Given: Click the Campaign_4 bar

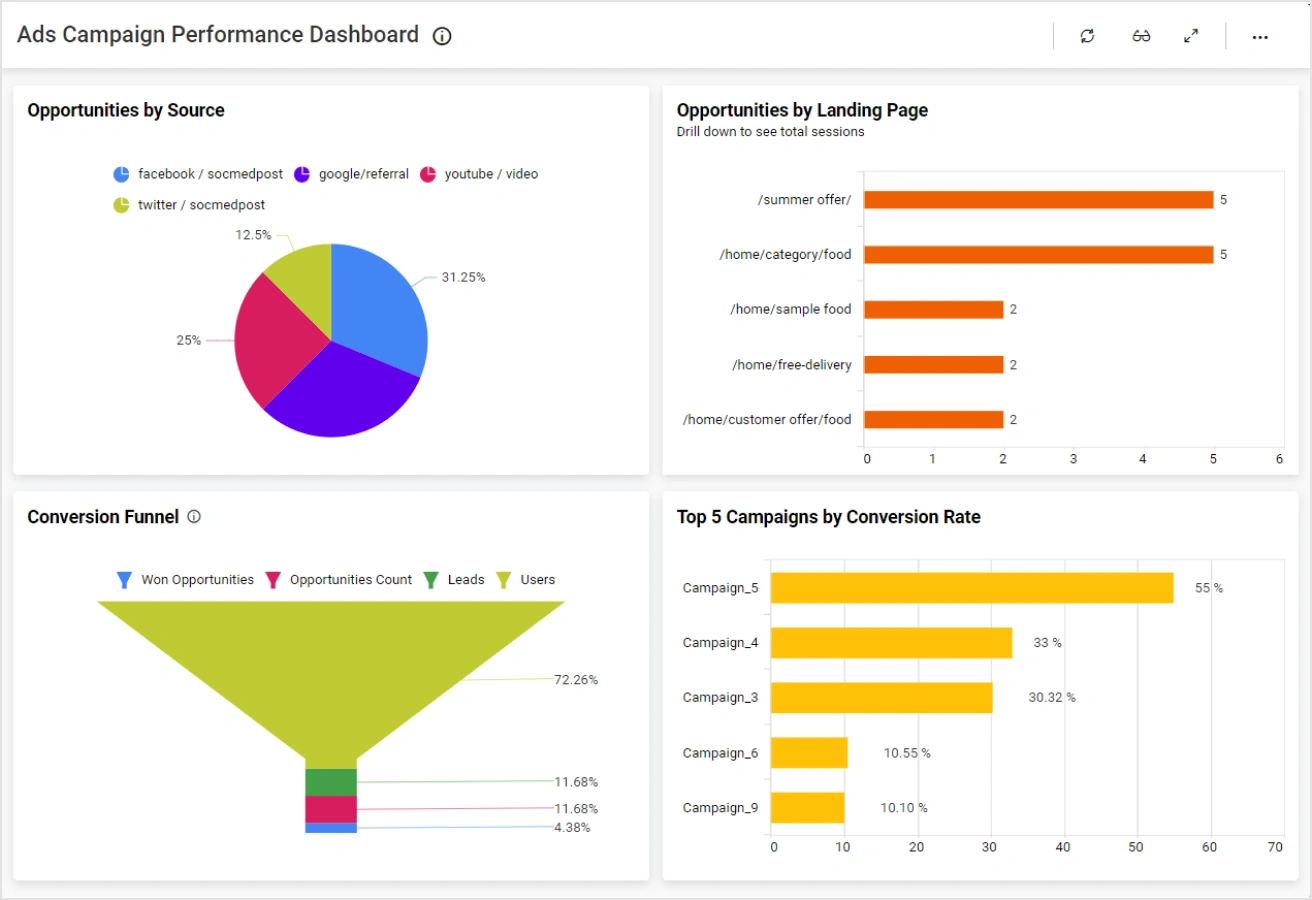Looking at the screenshot, I should (891, 643).
